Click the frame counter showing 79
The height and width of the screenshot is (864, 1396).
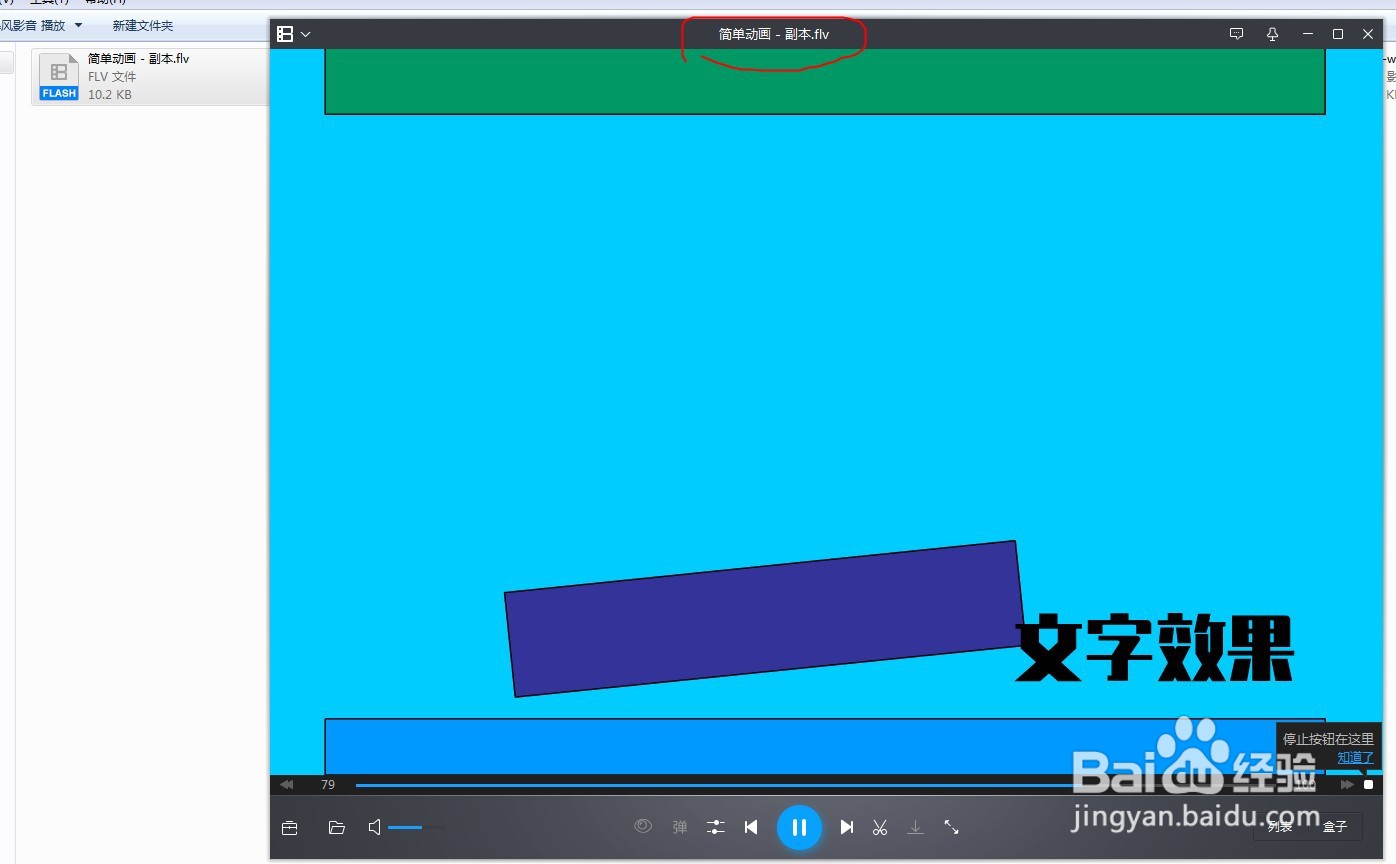(328, 785)
